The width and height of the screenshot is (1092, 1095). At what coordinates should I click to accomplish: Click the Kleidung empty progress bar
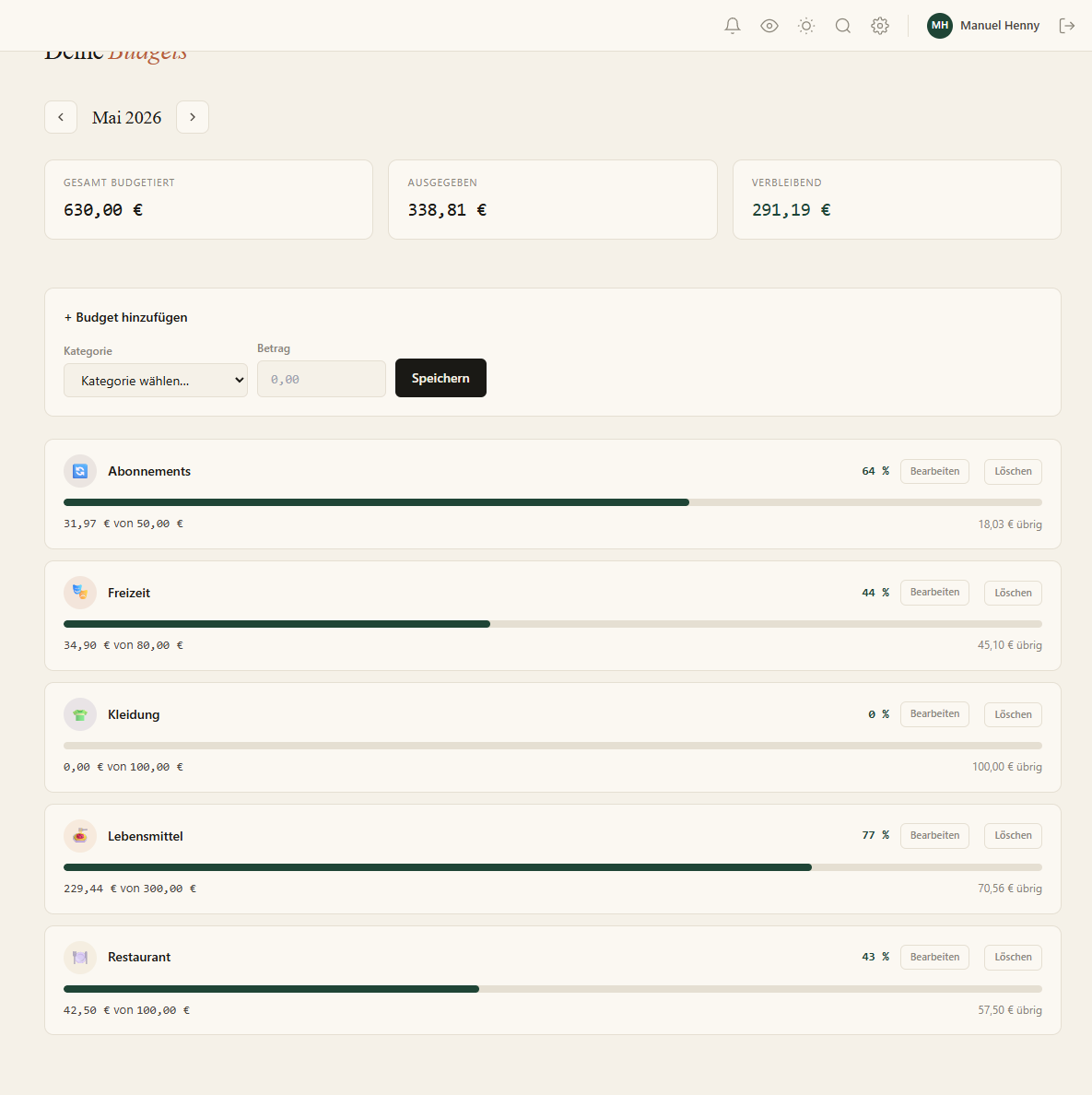552,746
